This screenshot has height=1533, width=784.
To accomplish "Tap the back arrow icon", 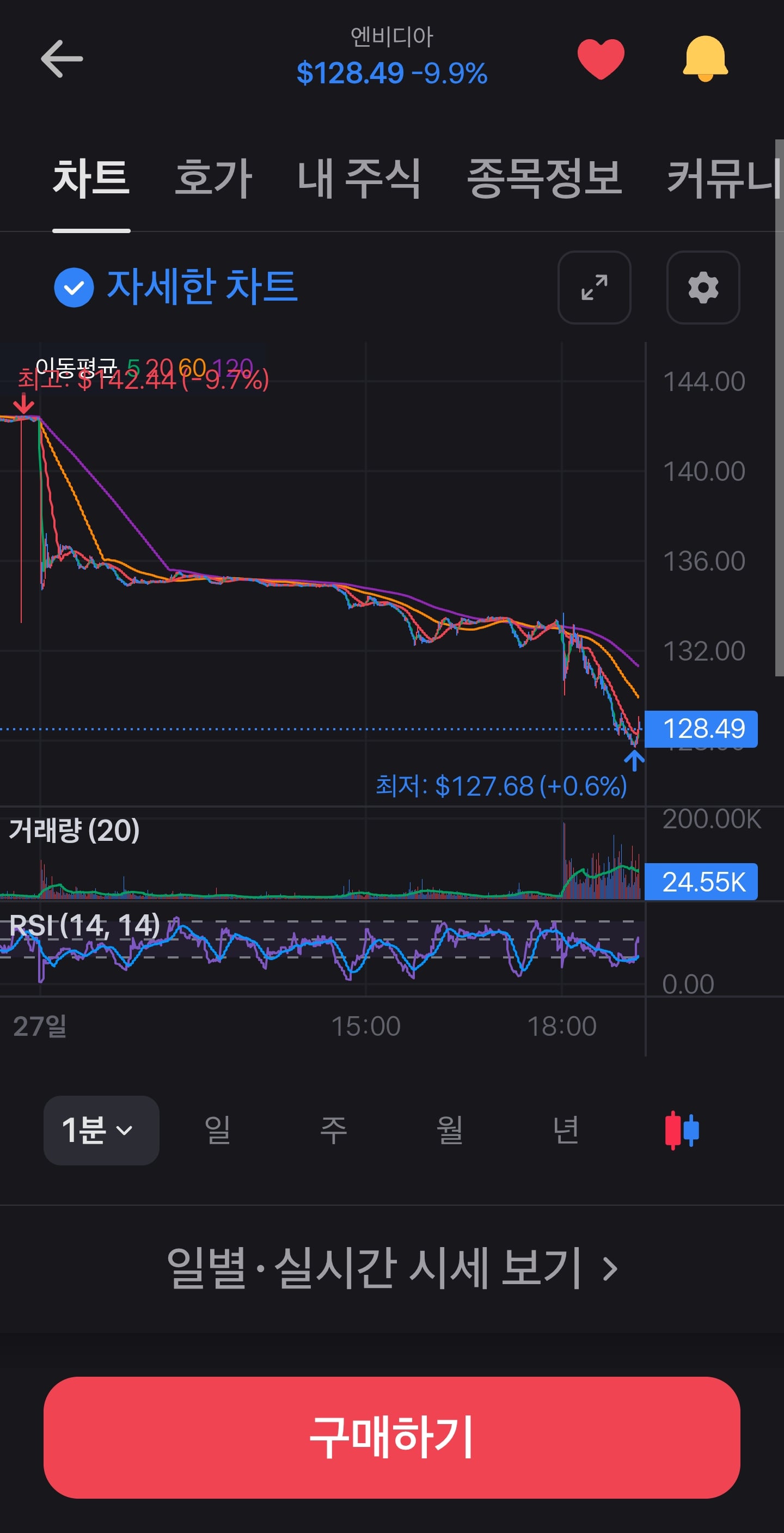I will (62, 59).
